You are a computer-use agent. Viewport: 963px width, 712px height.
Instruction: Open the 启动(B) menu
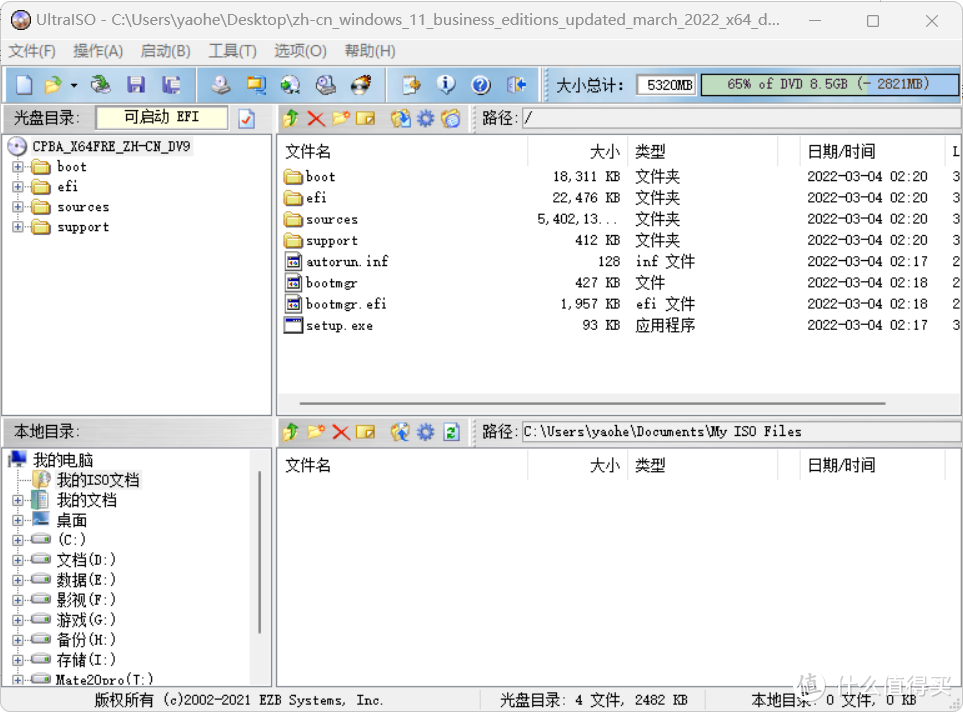tap(165, 51)
